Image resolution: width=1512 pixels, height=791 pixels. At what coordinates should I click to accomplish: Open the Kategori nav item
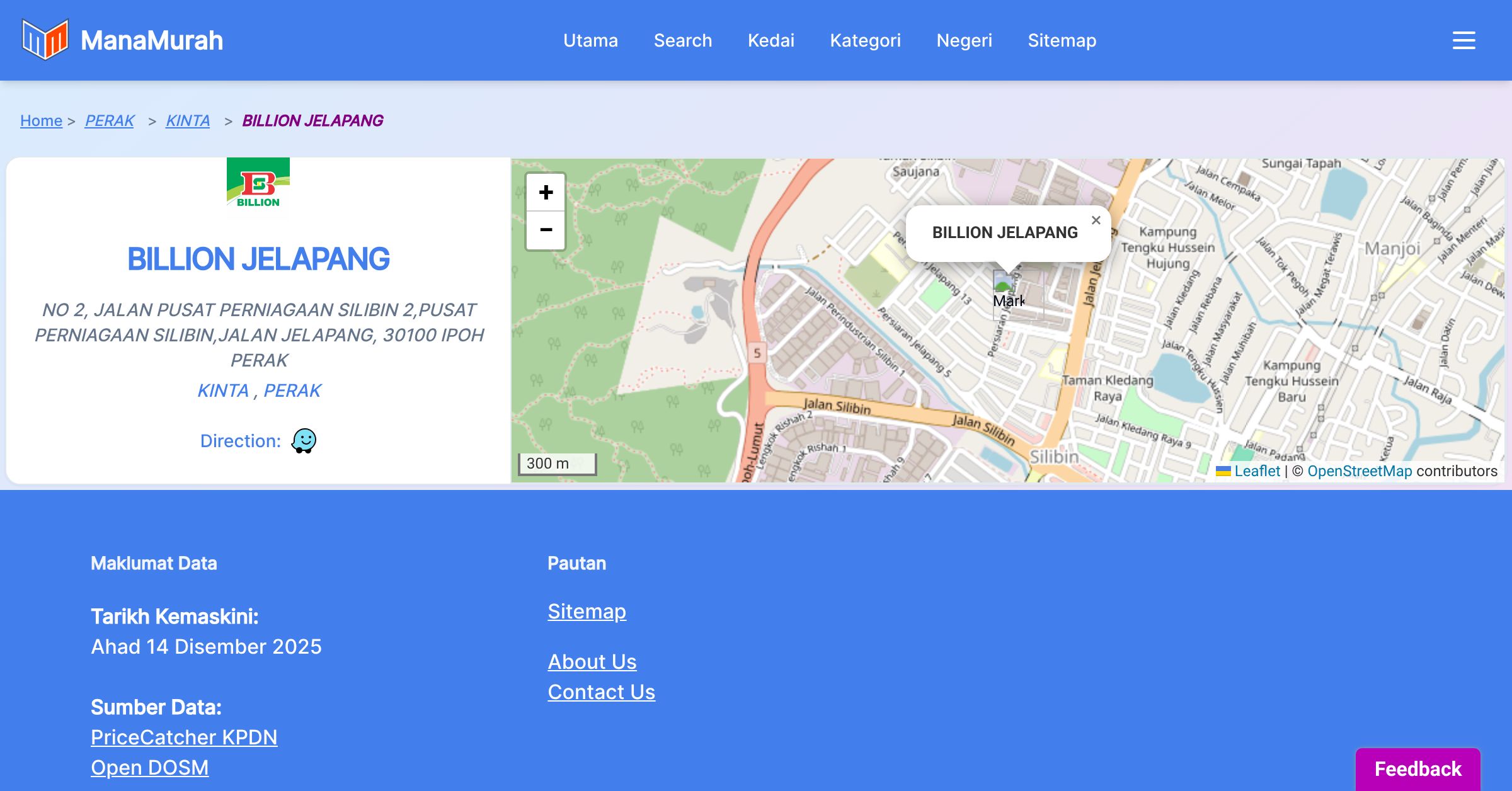(865, 40)
